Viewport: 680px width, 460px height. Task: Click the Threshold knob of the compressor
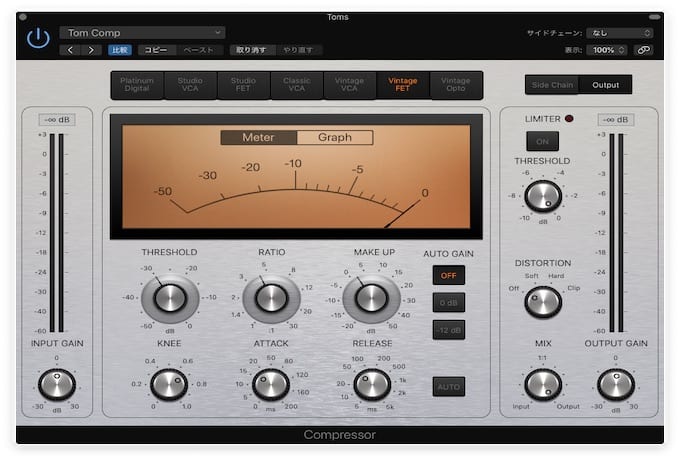(x=170, y=297)
